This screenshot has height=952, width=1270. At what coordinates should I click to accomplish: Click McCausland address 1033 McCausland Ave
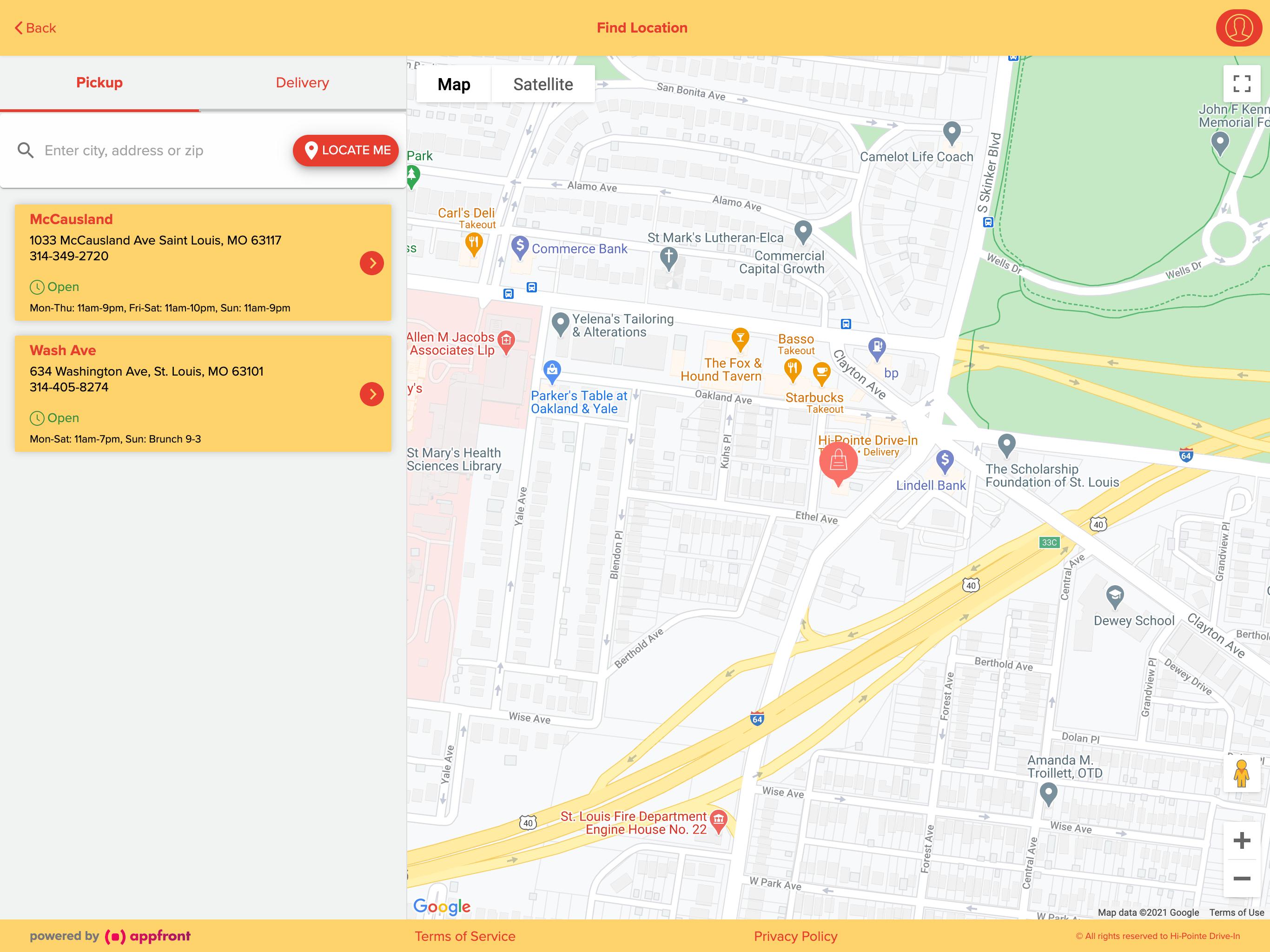155,240
